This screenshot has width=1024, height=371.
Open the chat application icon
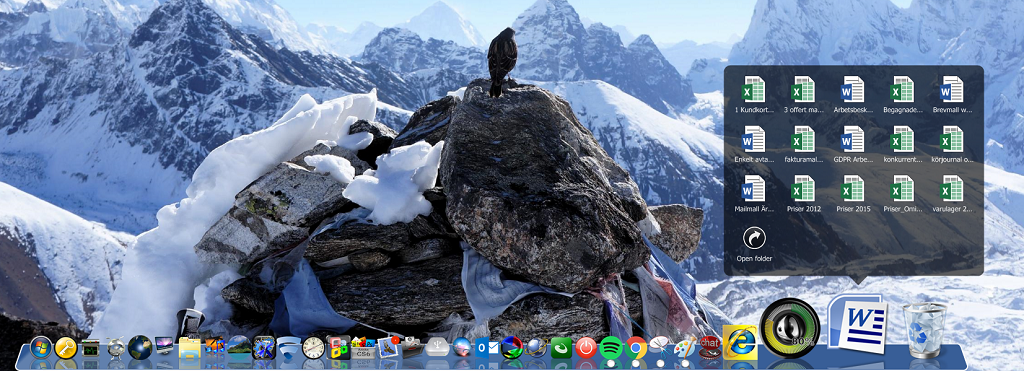coord(710,346)
